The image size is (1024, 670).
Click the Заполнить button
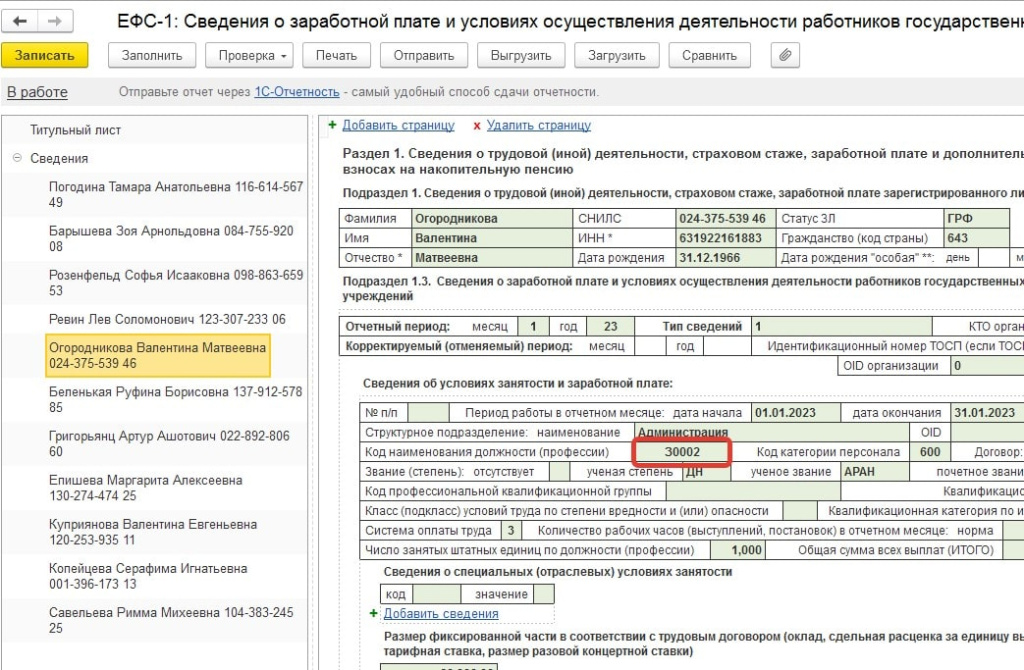tap(152, 55)
